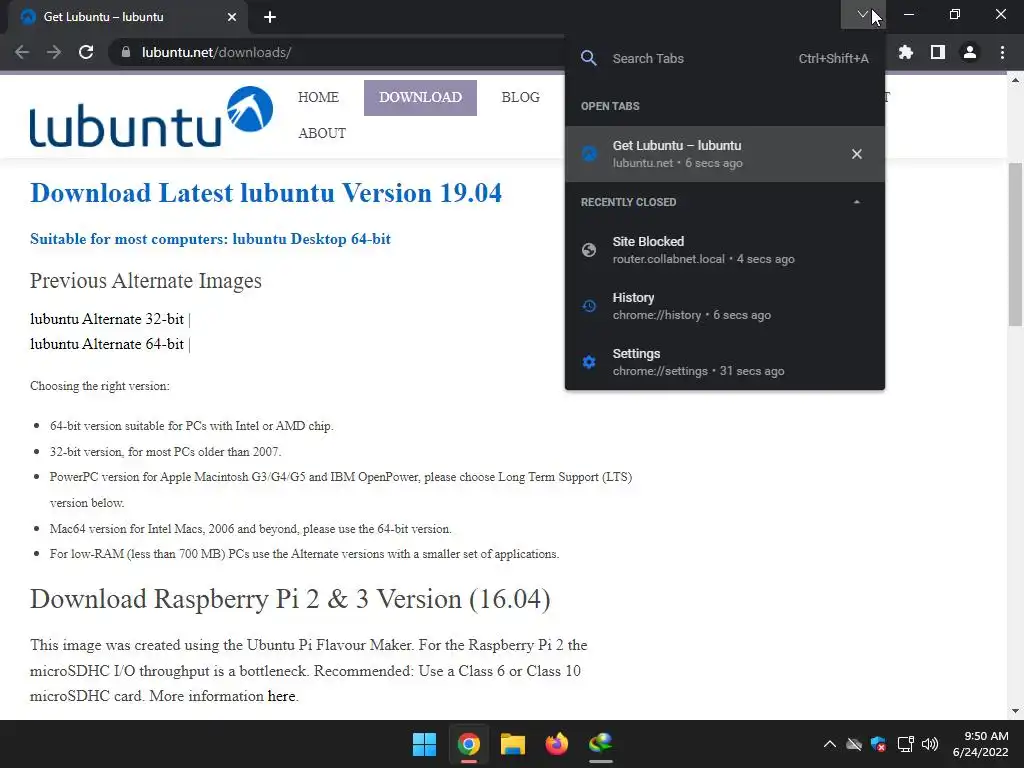Click lubuntu Desktop 64-bit link
The width and height of the screenshot is (1024, 768).
coord(312,239)
